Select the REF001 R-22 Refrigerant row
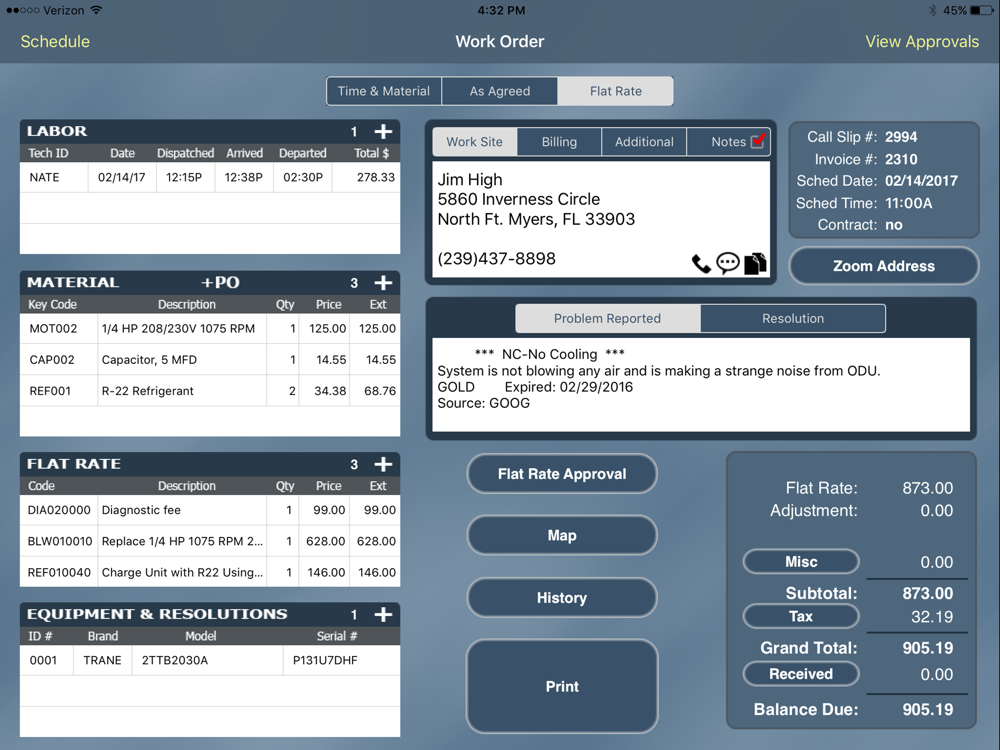The height and width of the screenshot is (750, 1000). coord(210,391)
